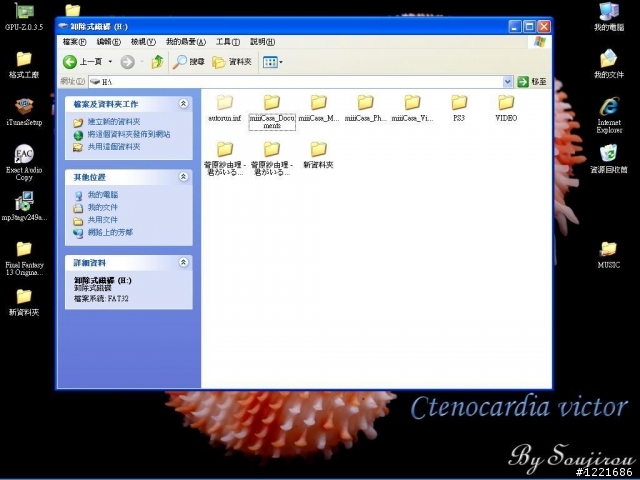The width and height of the screenshot is (640, 480).
Task: Collapse the 詳細資料 panel
Action: 183,262
